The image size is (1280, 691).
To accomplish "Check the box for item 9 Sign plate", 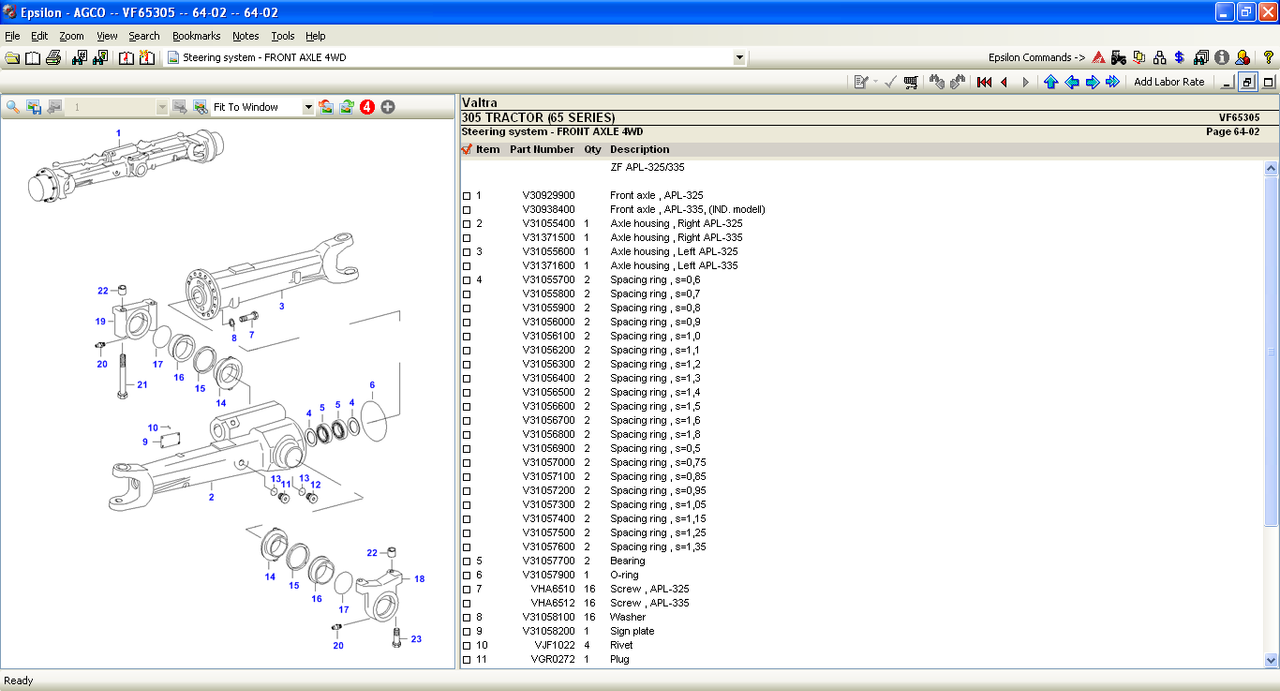I will coord(467,631).
